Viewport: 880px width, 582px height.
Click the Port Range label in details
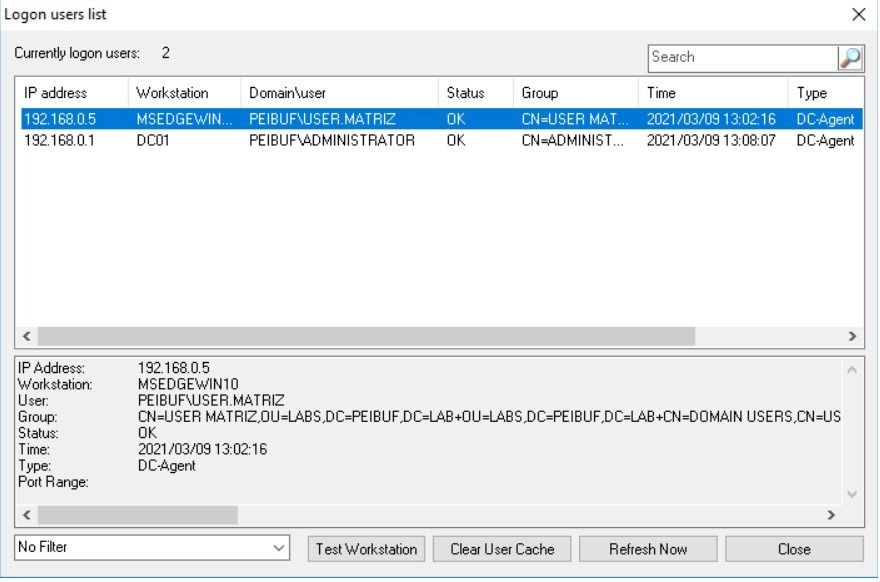click(x=53, y=482)
